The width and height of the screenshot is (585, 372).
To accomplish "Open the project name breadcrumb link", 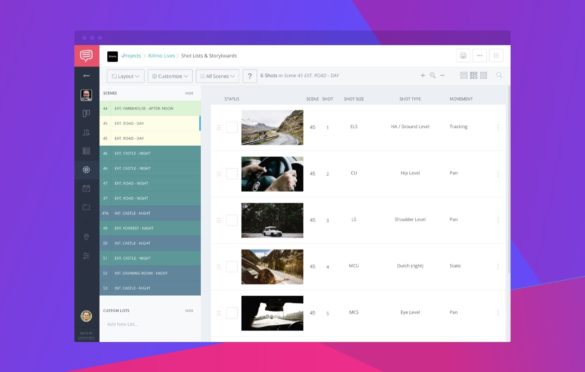I will click(162, 56).
